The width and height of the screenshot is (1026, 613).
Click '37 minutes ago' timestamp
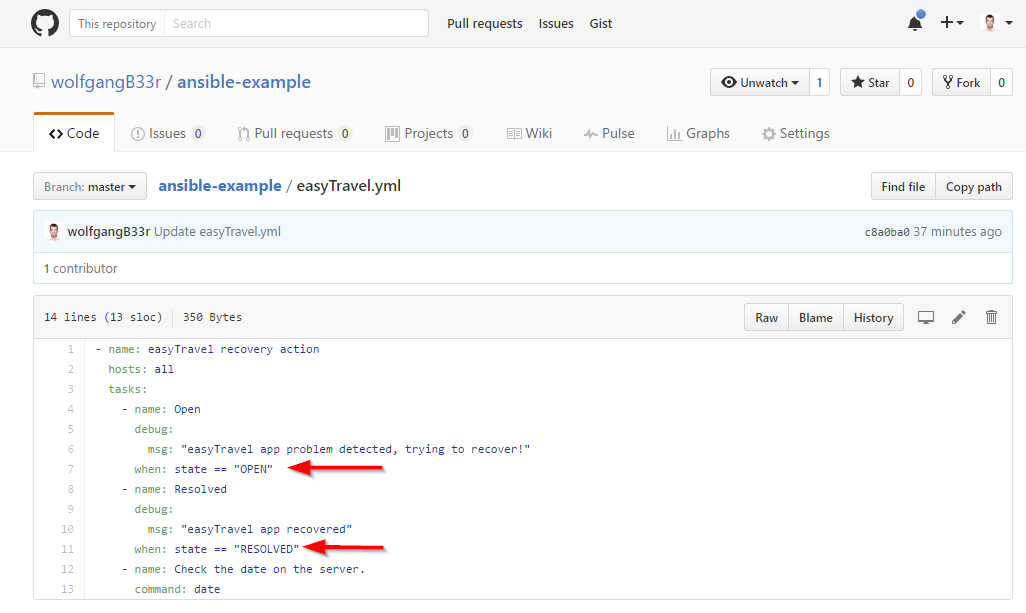(x=957, y=232)
